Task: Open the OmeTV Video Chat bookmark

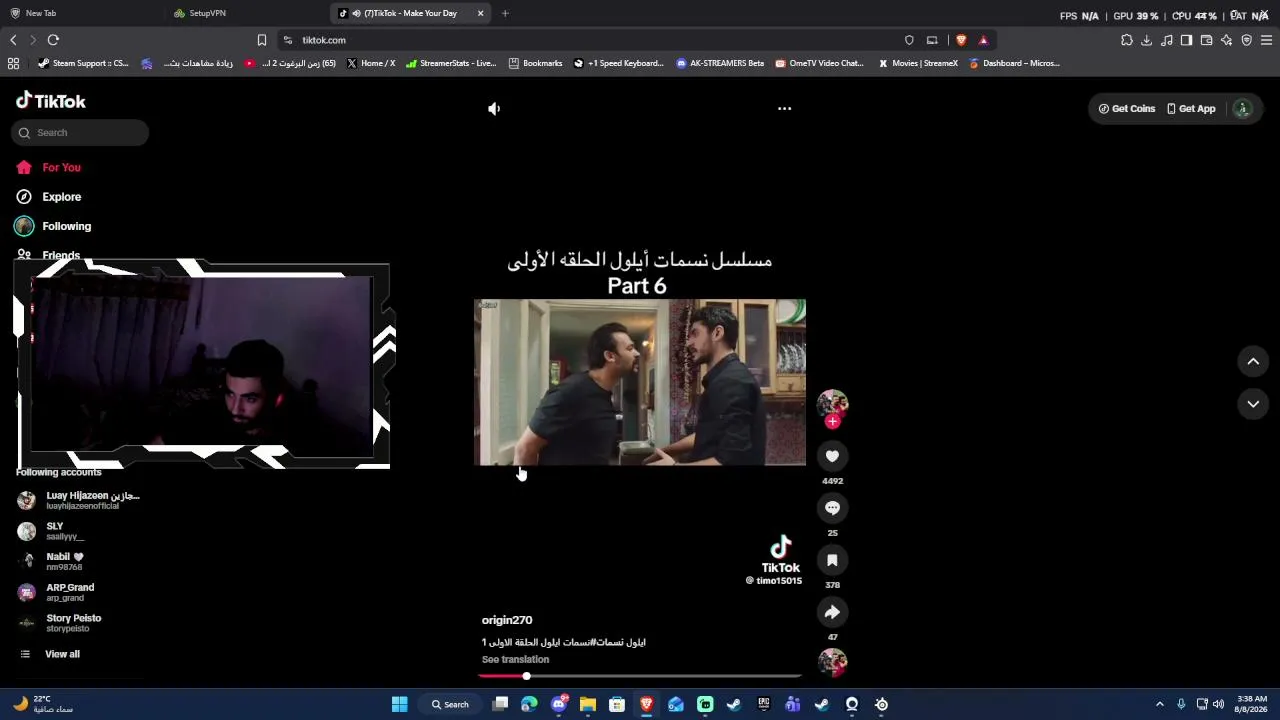Action: 820,63
